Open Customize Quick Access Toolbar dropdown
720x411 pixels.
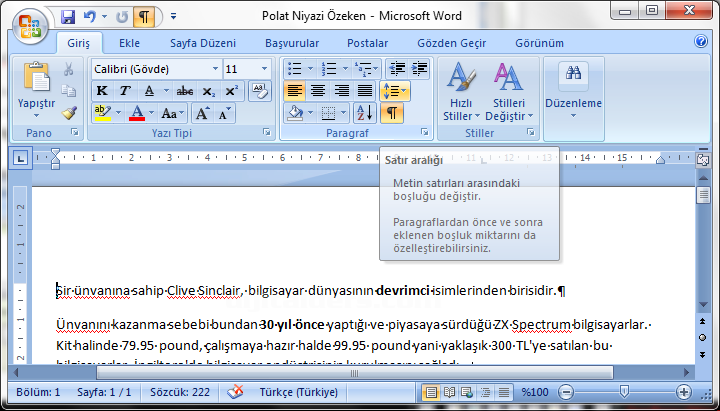point(174,17)
